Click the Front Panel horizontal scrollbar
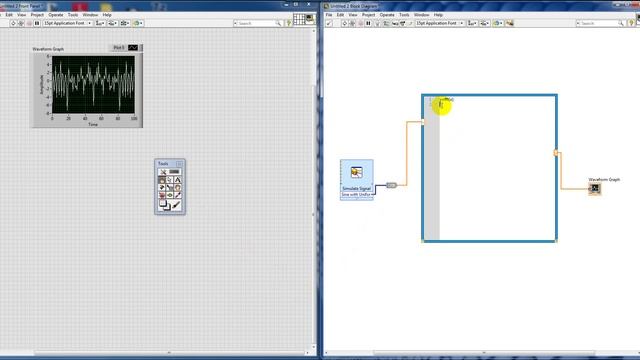This screenshot has height=360, width=640. (169, 353)
